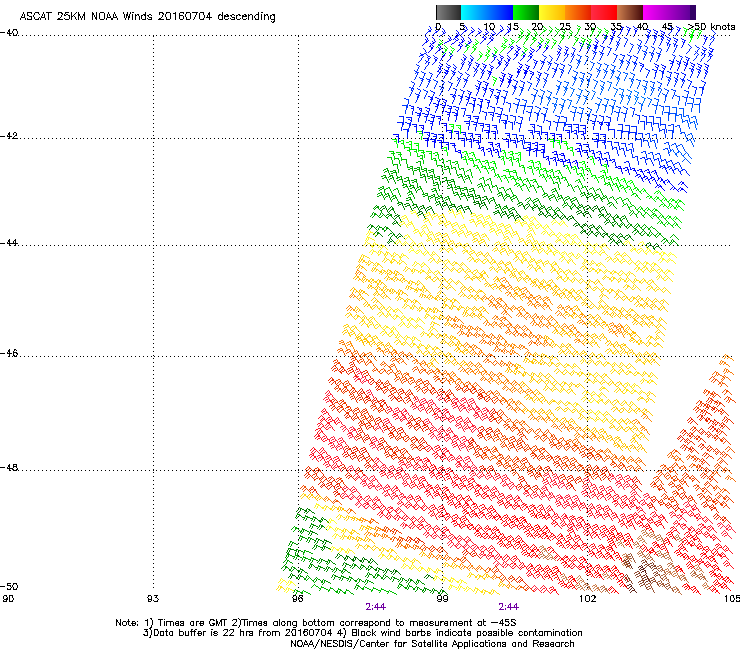Image resolution: width=740 pixels, height=650 pixels.
Task: Click the '40' label in the color legend
Action: (x=642, y=27)
